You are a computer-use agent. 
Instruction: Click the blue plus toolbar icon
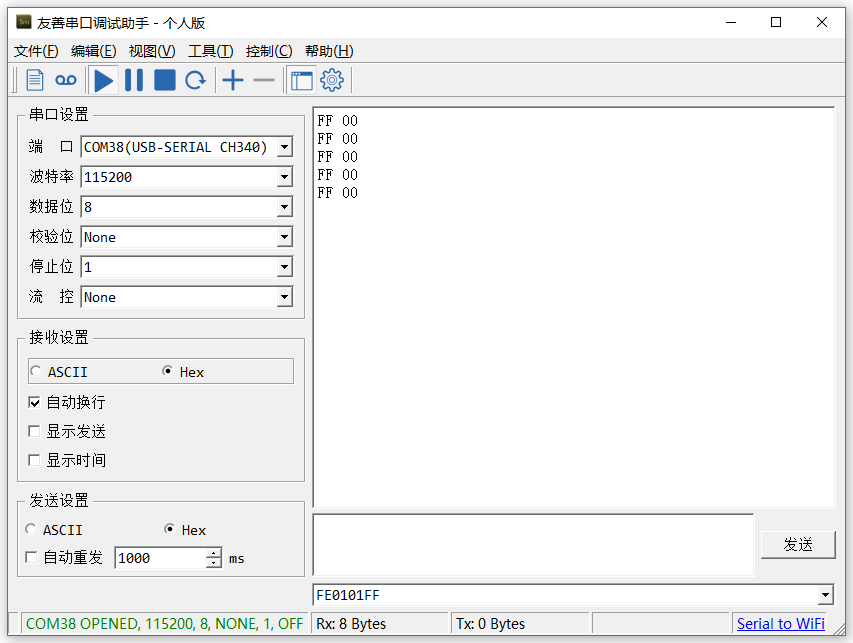(233, 80)
